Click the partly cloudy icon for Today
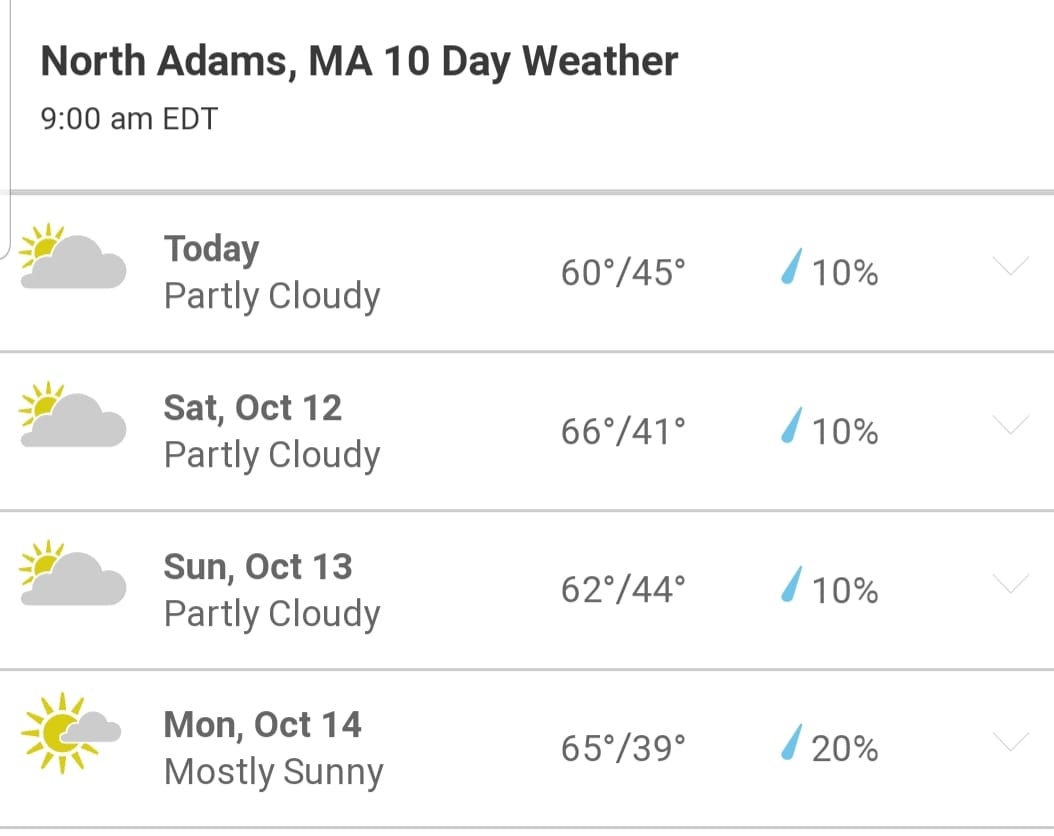The width and height of the screenshot is (1054, 836). click(73, 257)
